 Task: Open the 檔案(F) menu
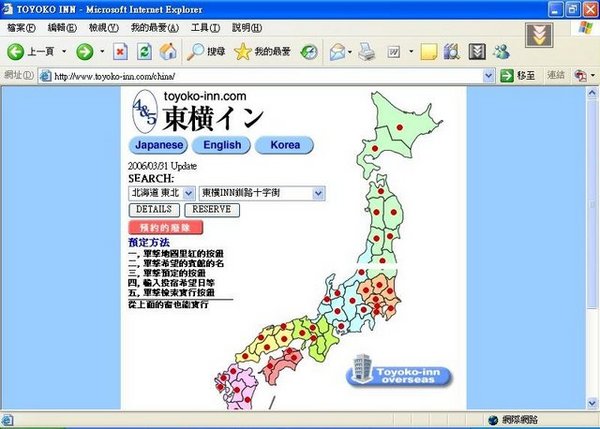(21, 28)
